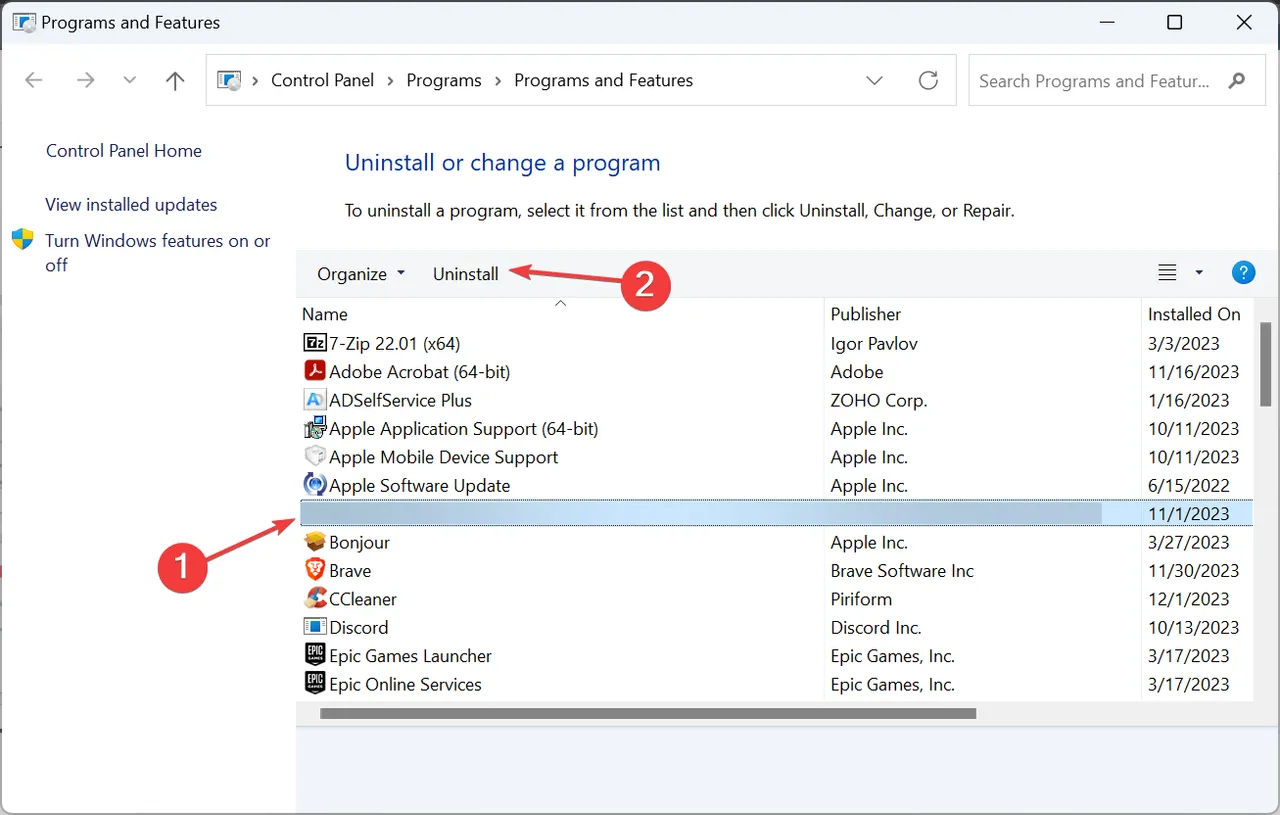Select 'Apple Mobile Device Support' name

point(444,457)
